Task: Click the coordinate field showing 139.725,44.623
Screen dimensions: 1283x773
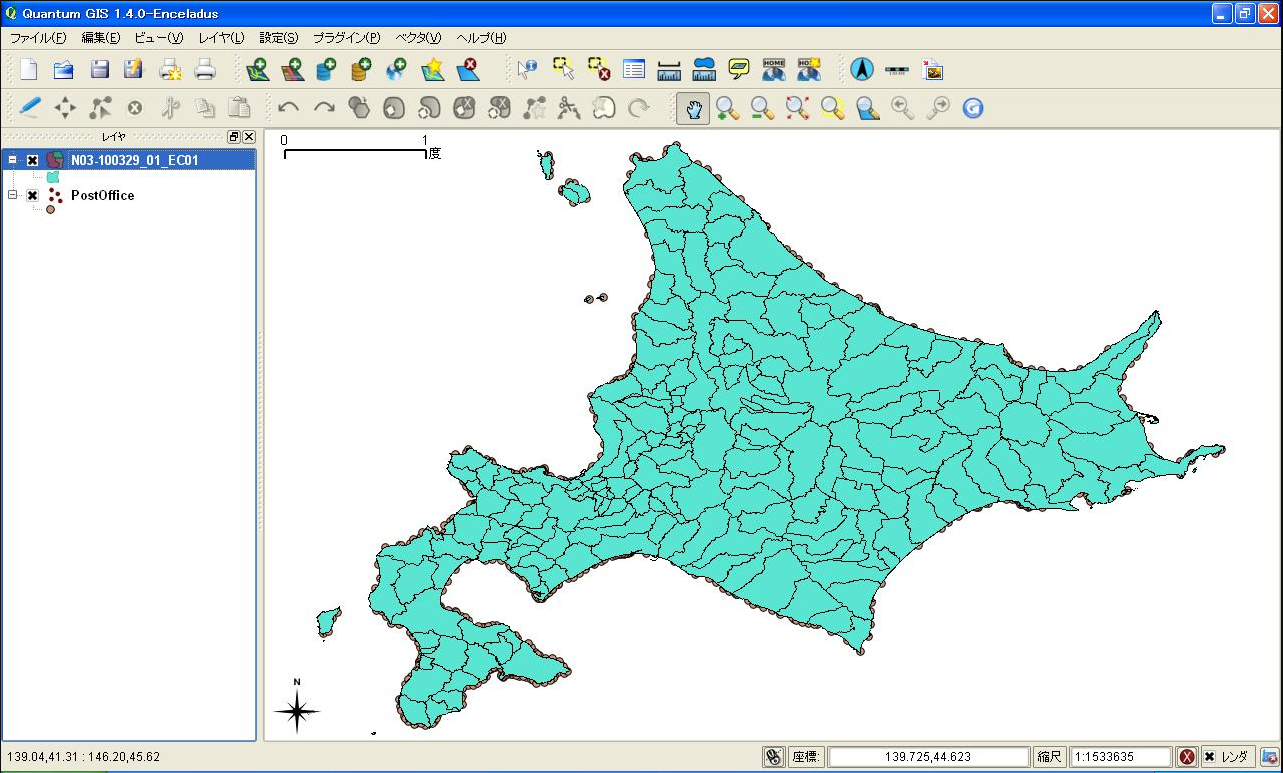Action: 927,757
